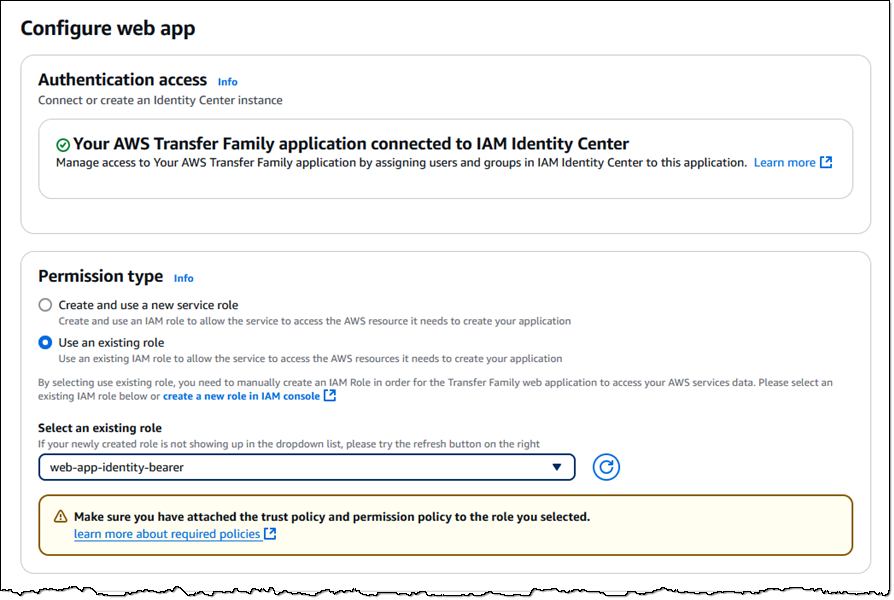Open learn more about required policies

[x=167, y=534]
